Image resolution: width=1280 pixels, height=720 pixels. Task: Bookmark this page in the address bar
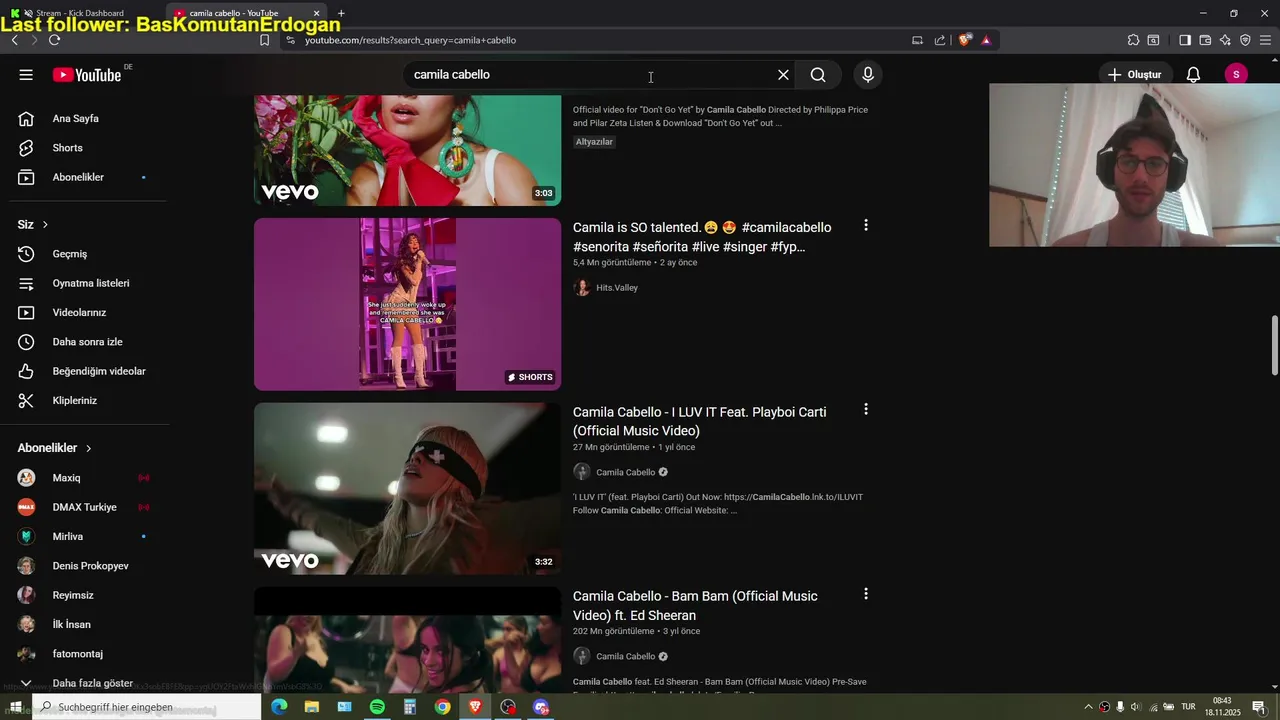click(x=264, y=40)
